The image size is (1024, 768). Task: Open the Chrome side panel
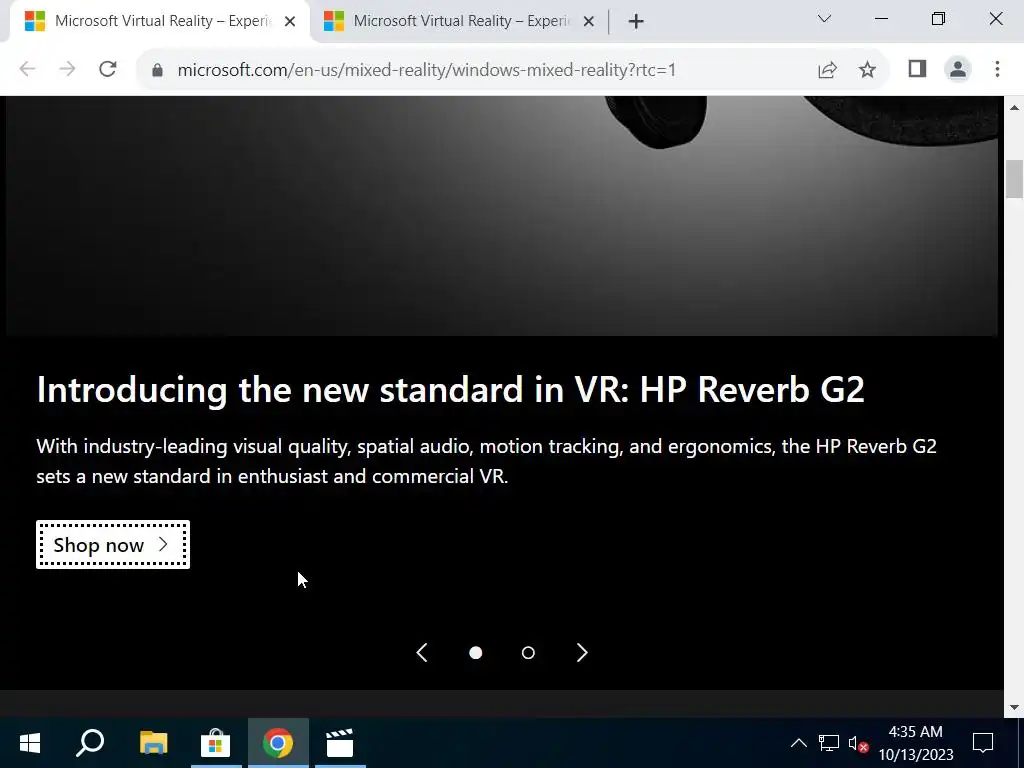point(918,69)
